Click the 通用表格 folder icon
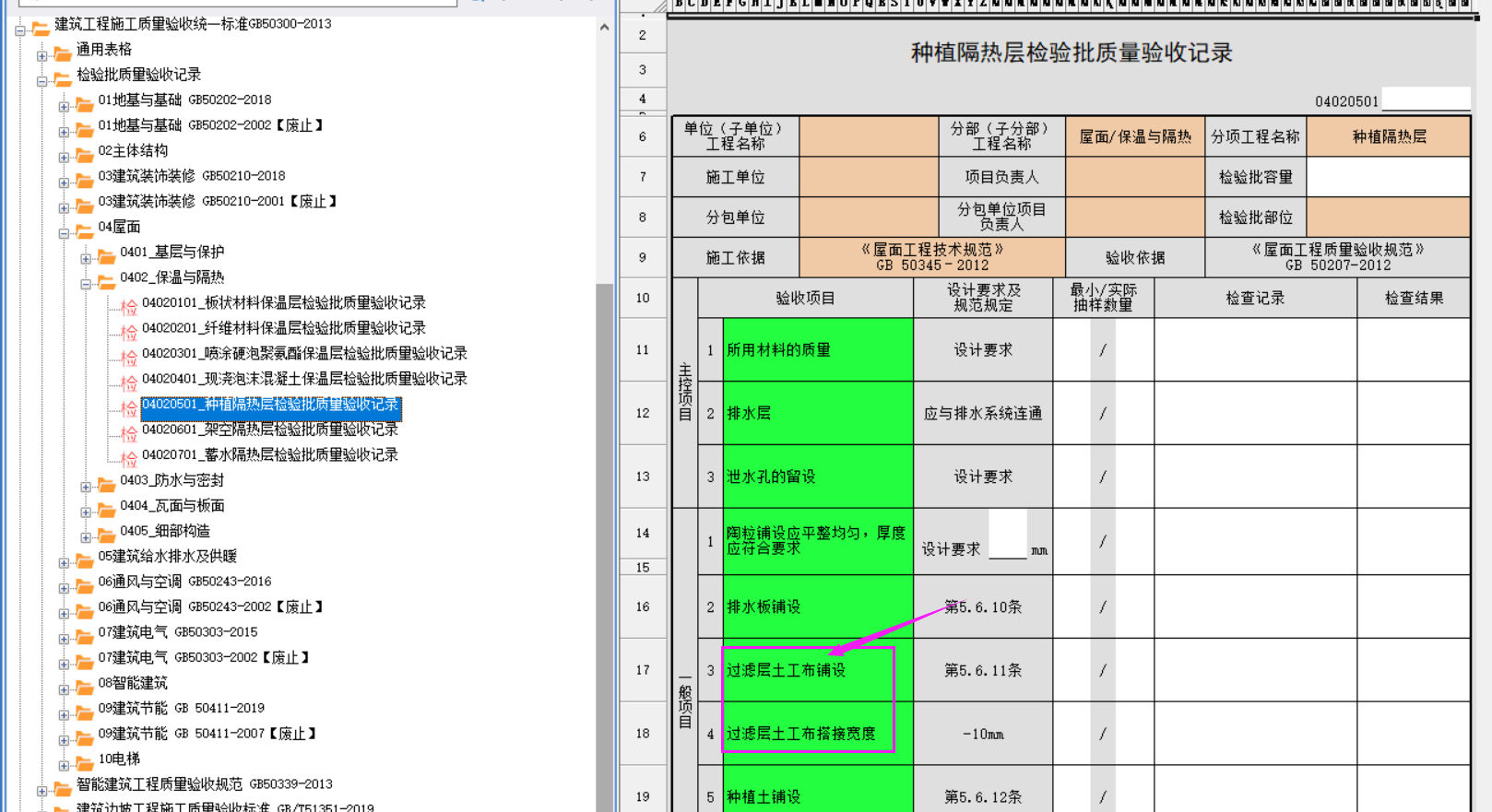Image resolution: width=1492 pixels, height=812 pixels. [63, 53]
